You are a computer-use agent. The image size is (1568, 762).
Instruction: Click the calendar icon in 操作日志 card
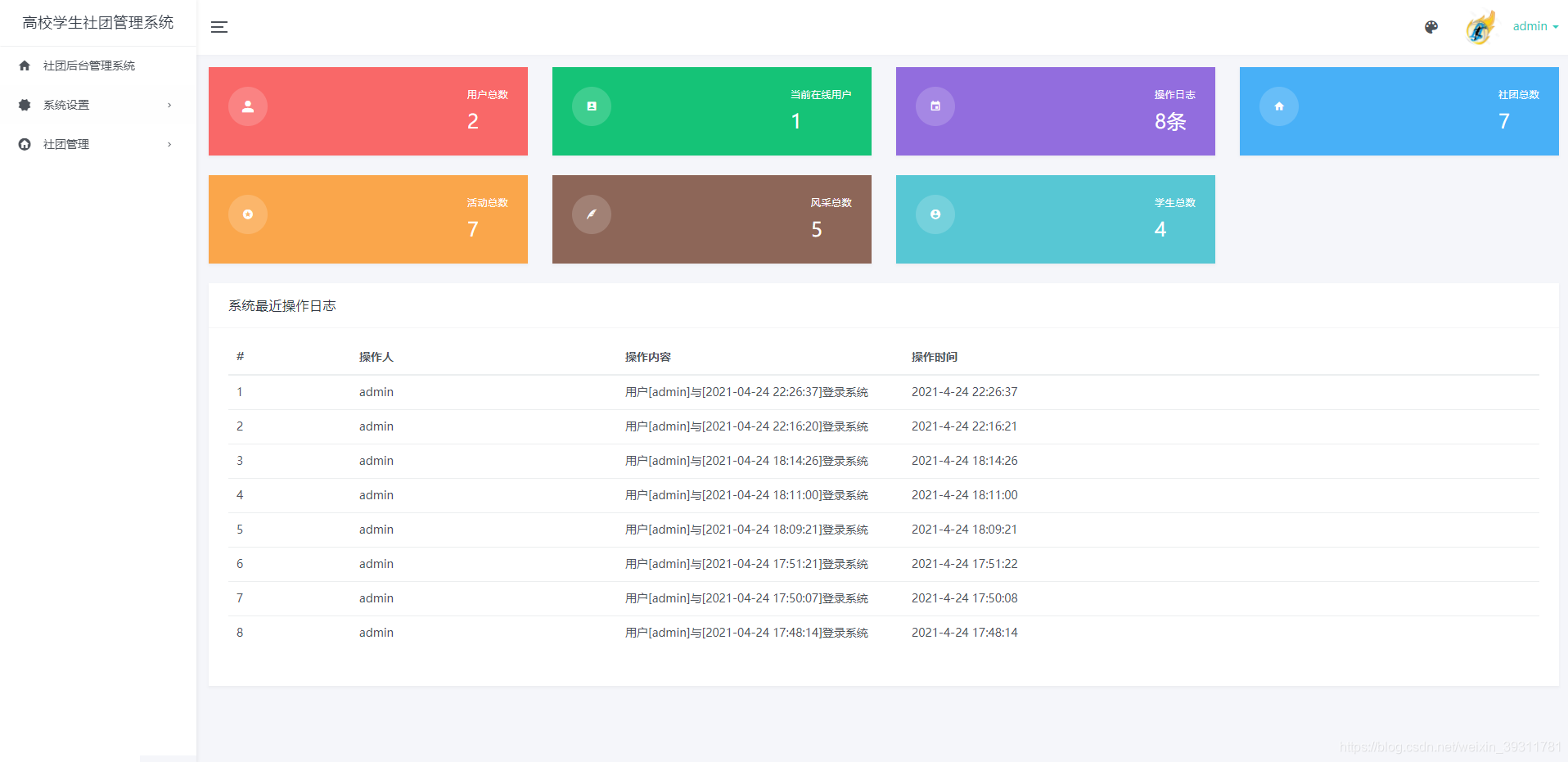pos(935,106)
